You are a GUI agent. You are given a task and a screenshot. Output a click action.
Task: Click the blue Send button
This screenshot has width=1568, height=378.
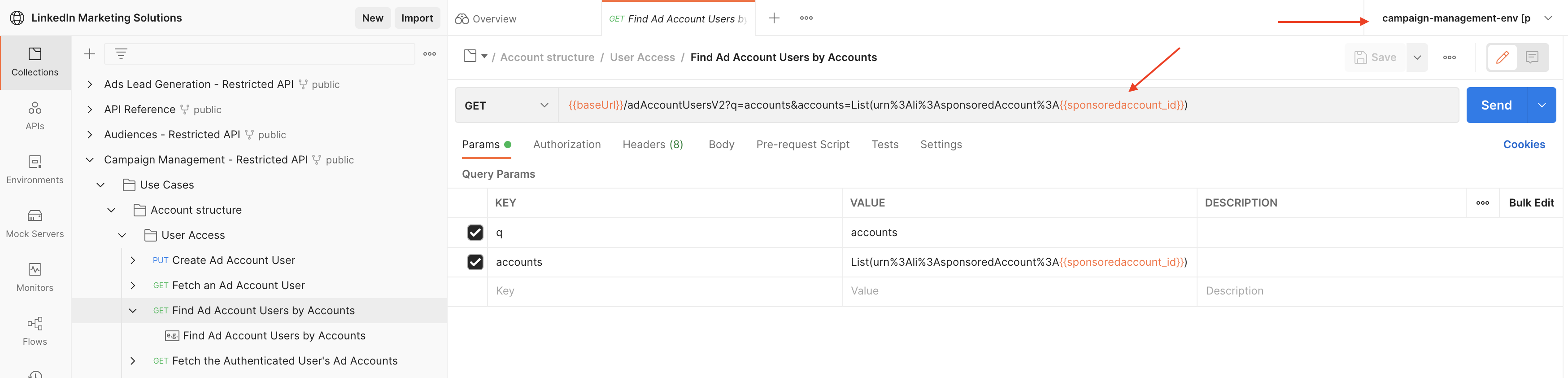pos(1496,105)
